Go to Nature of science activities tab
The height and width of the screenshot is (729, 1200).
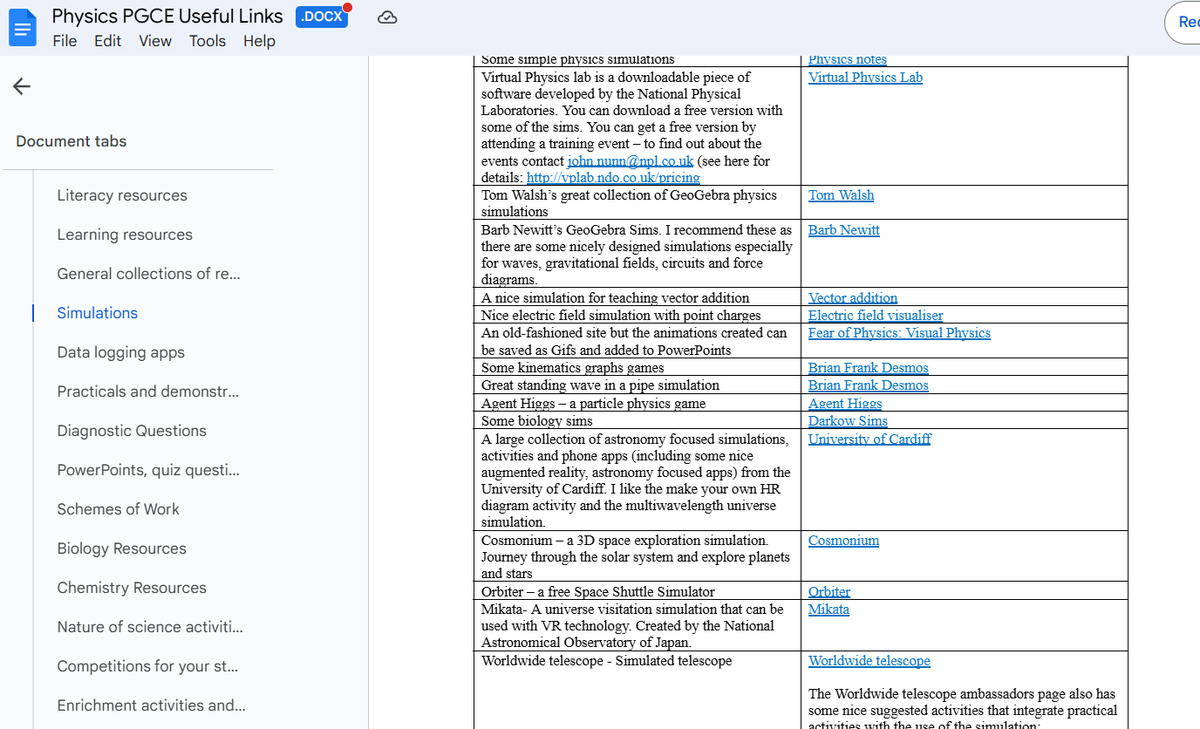pyautogui.click(x=150, y=627)
